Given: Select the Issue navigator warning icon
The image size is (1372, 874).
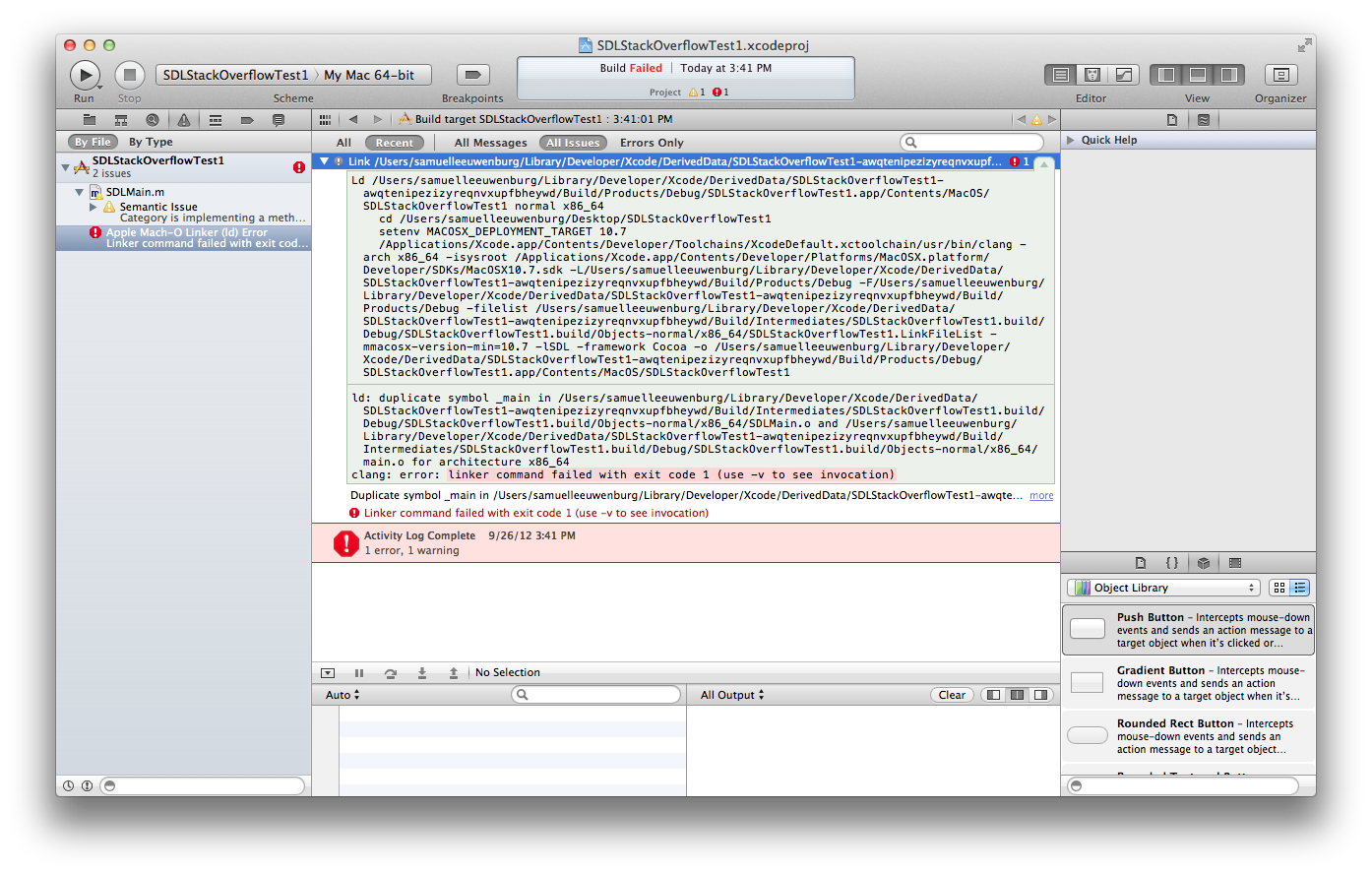Looking at the screenshot, I should click(x=184, y=120).
